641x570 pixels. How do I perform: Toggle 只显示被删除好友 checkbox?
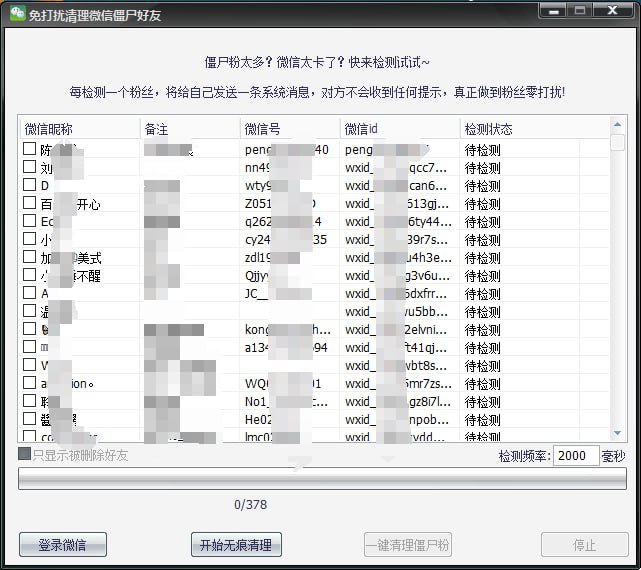(25, 453)
